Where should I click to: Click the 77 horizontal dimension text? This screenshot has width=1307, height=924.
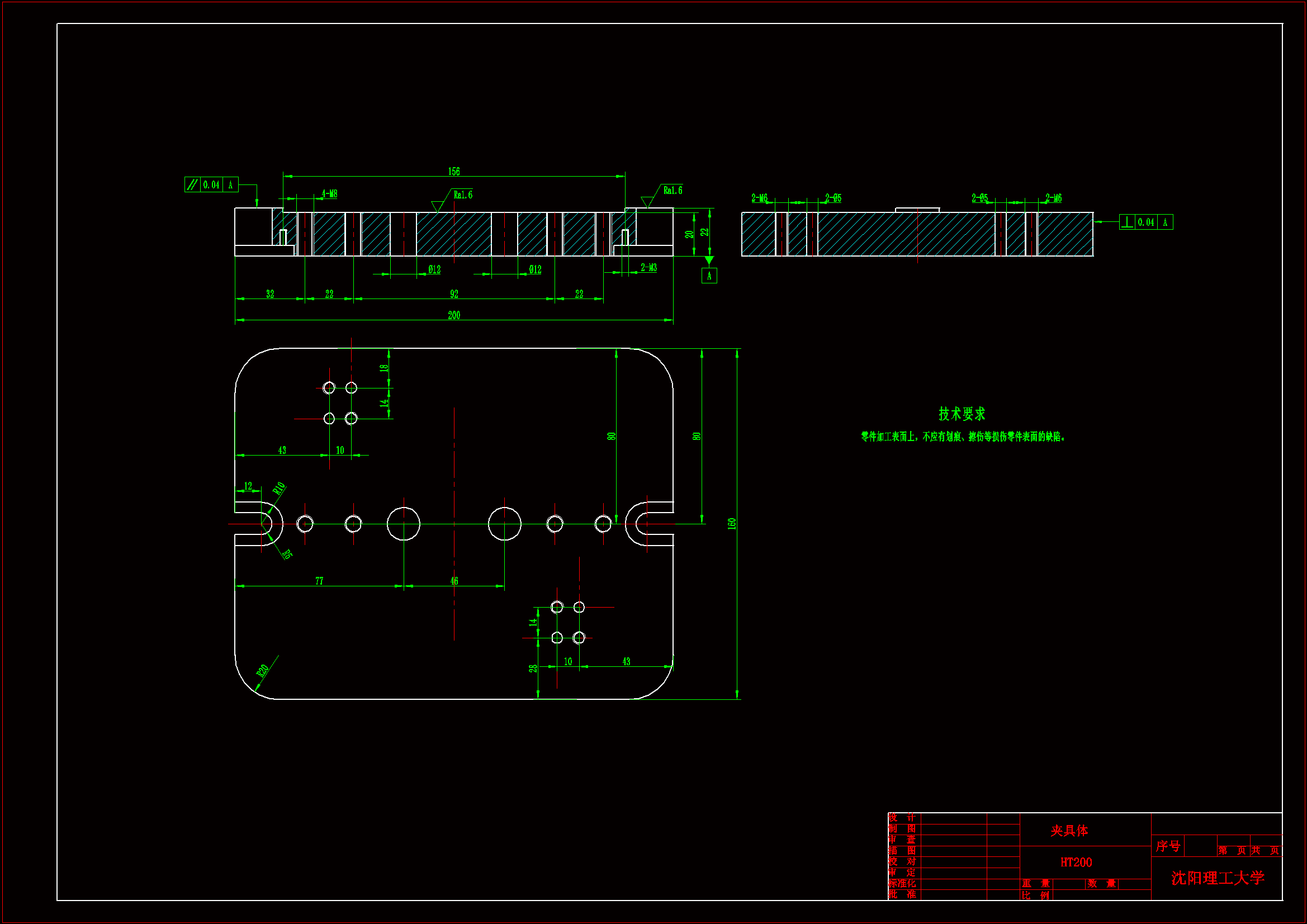[319, 581]
